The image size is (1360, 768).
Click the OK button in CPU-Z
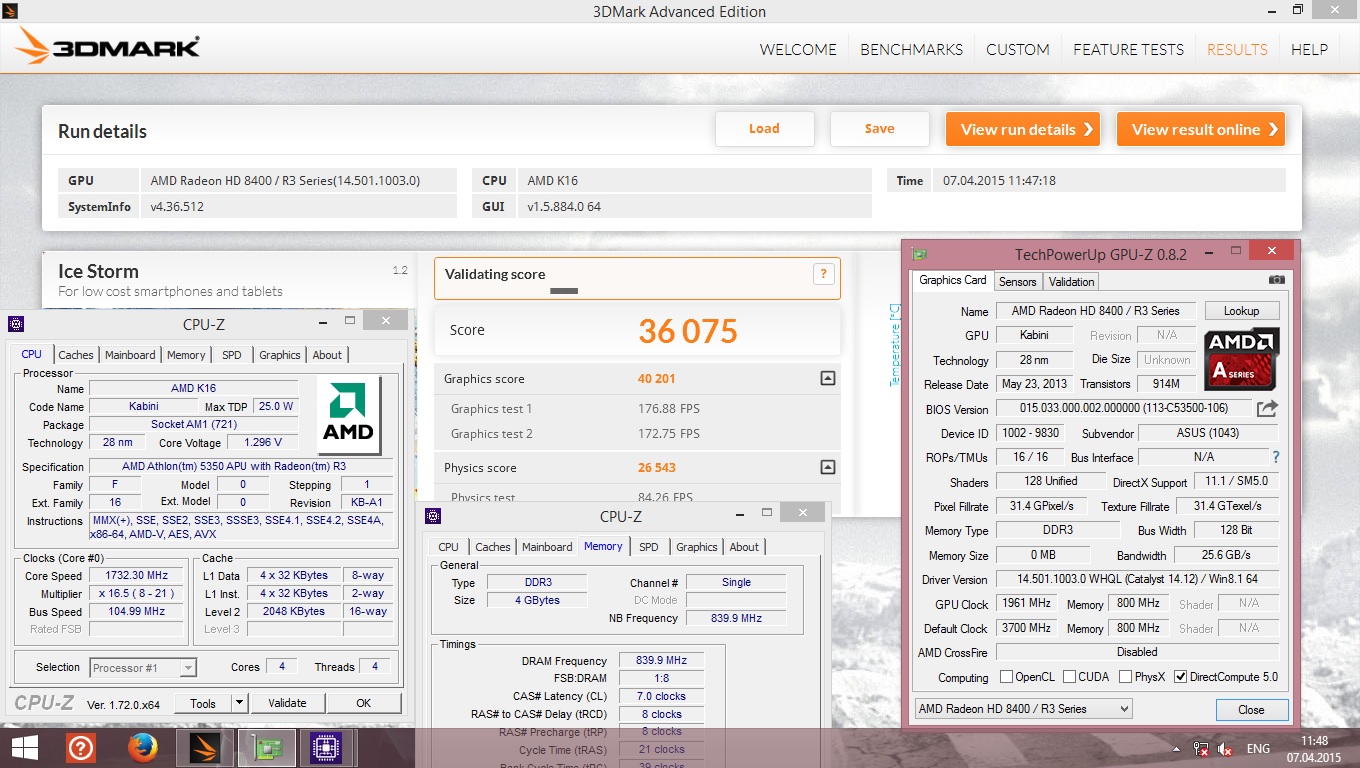coord(364,703)
